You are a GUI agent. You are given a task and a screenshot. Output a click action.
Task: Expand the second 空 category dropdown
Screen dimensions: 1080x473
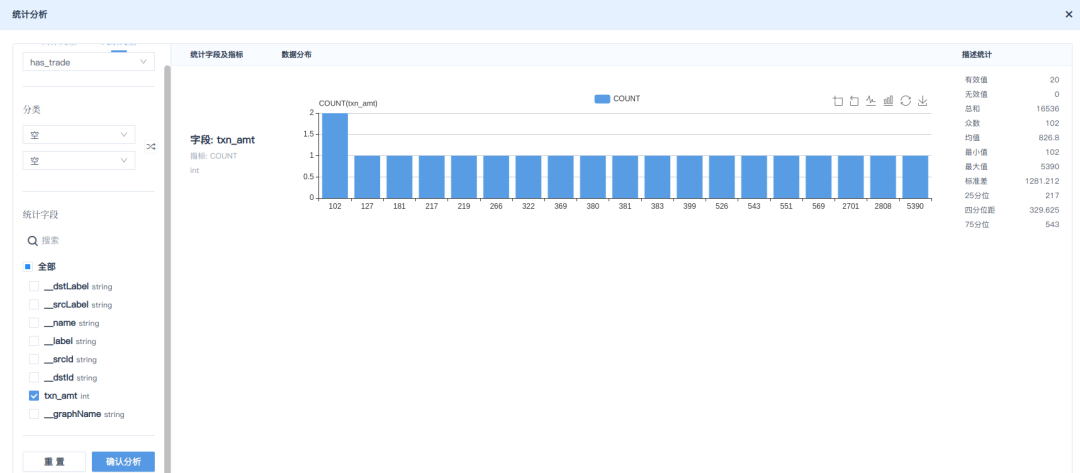tap(79, 161)
